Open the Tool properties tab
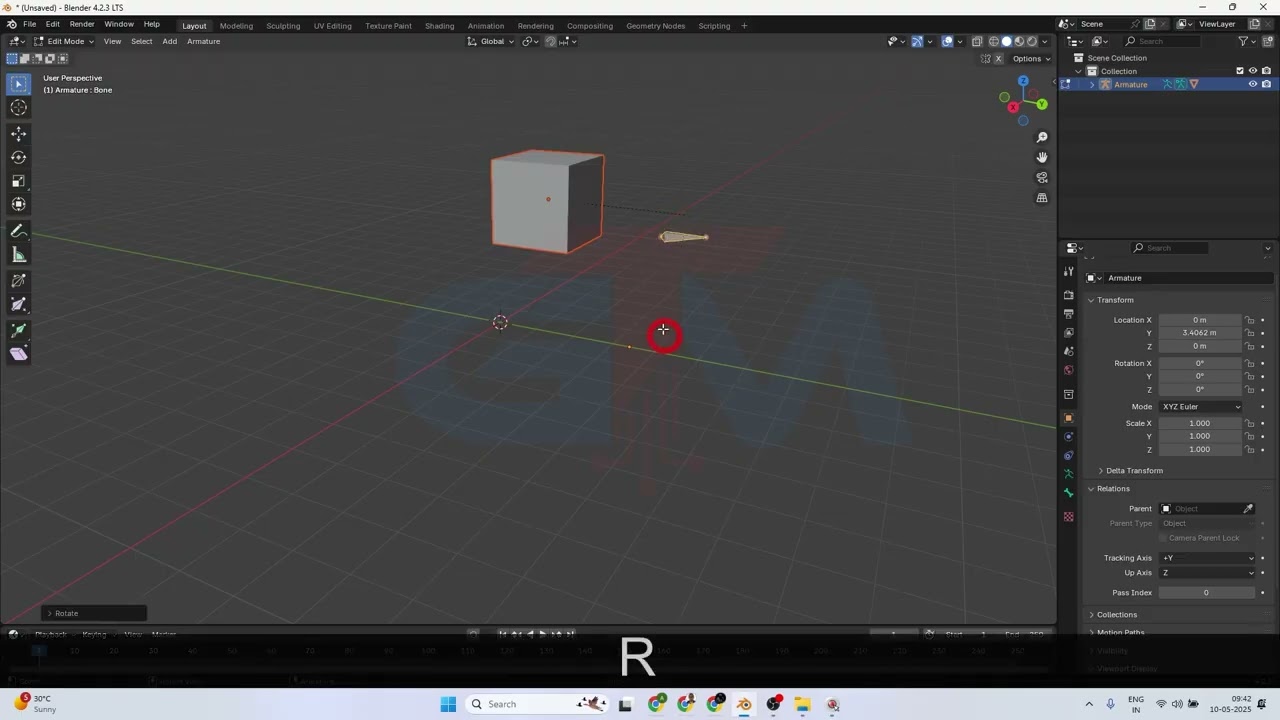Screen dimensions: 1280x720 point(1068,272)
